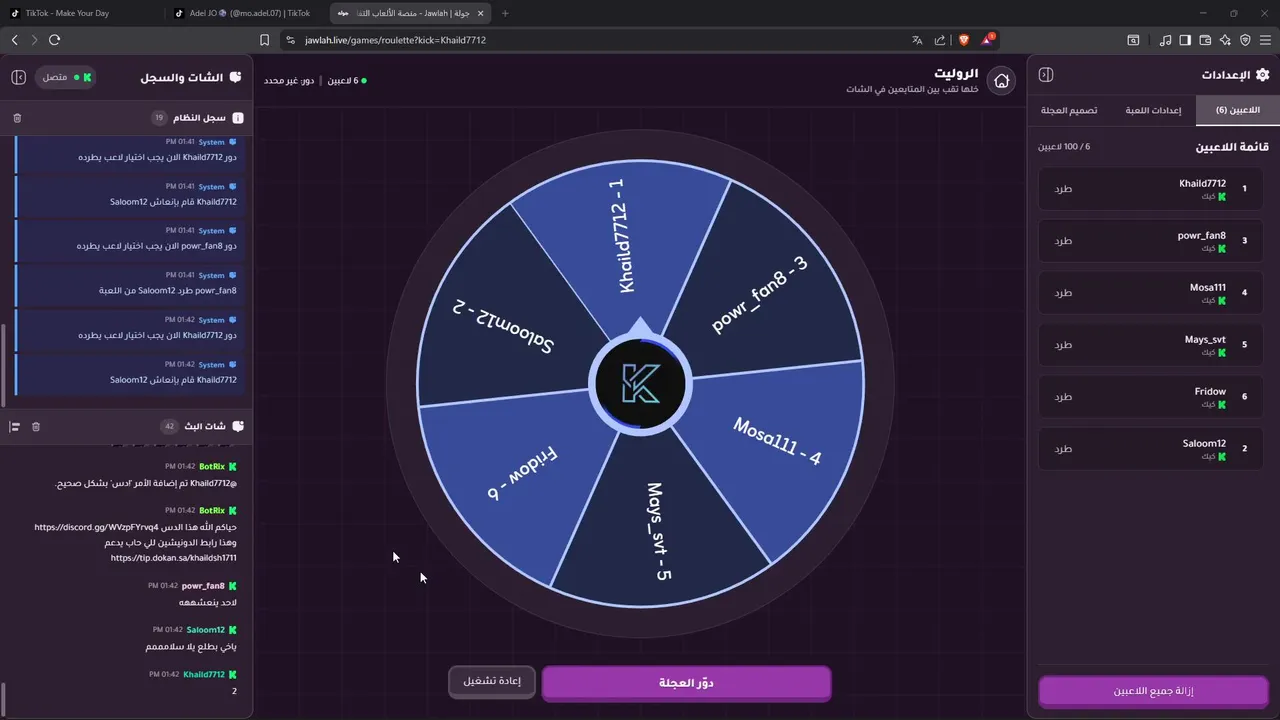Image resolution: width=1280 pixels, height=720 pixels.
Task: Click the إعادة تشغيل restart button
Action: [492, 682]
